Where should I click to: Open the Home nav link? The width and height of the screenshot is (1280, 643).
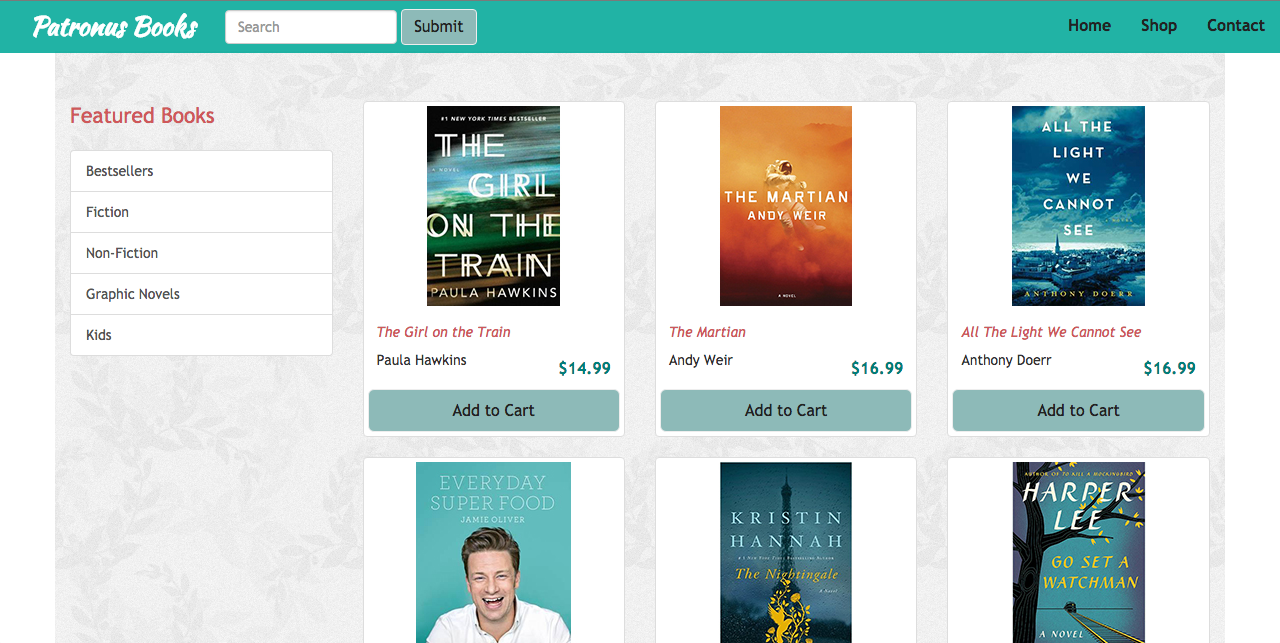tap(1089, 26)
